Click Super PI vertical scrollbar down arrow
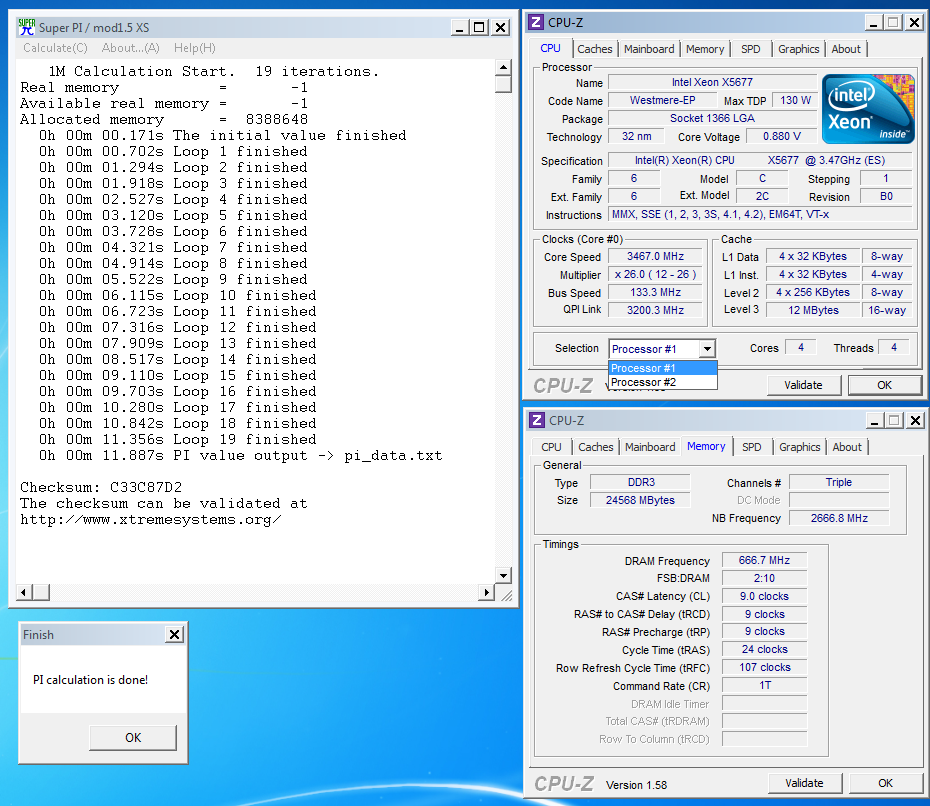 pos(503,575)
